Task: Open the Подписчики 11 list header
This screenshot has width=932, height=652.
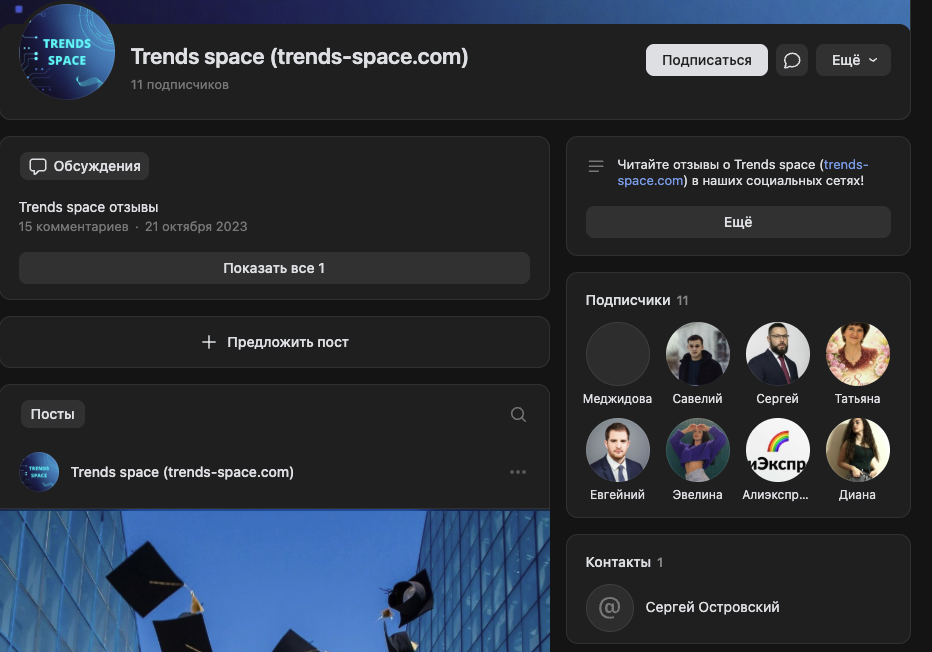Action: click(637, 300)
